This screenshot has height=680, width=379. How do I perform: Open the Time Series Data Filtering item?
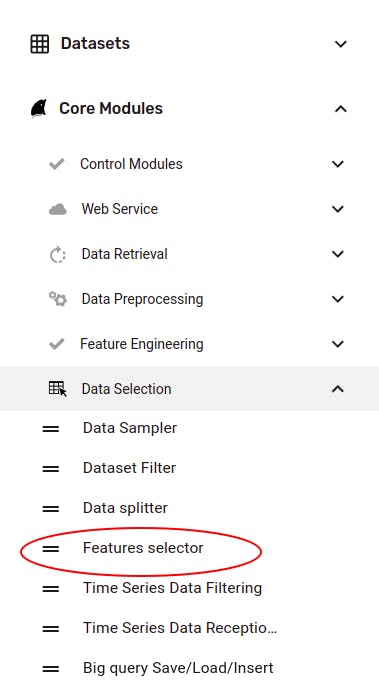[172, 588]
